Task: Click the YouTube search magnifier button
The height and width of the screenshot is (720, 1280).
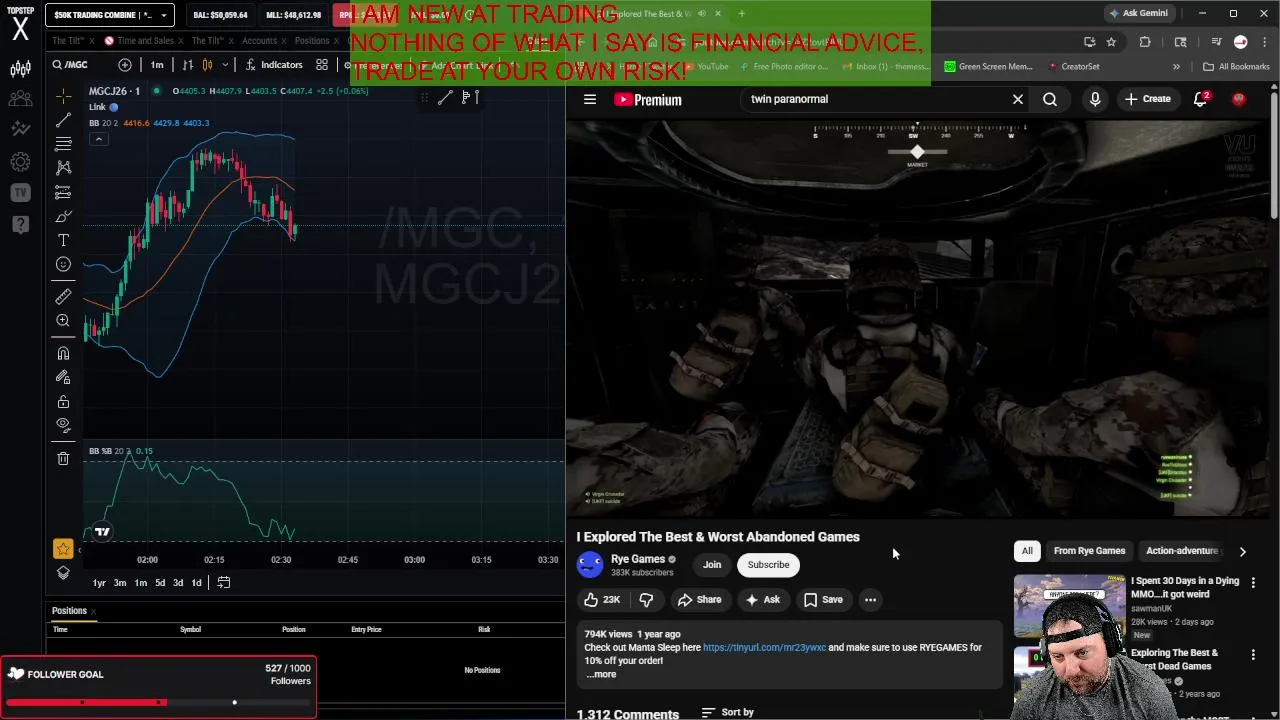Action: click(1050, 100)
